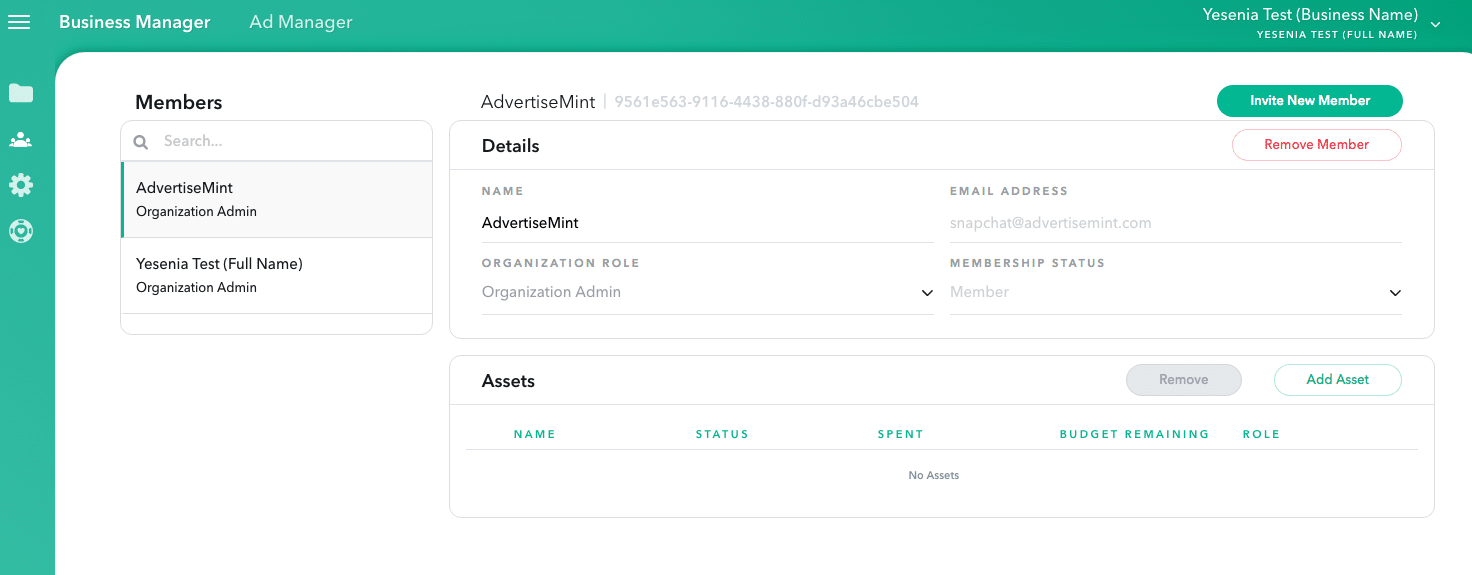Click the AdvertiseMint title above Details

538,102
